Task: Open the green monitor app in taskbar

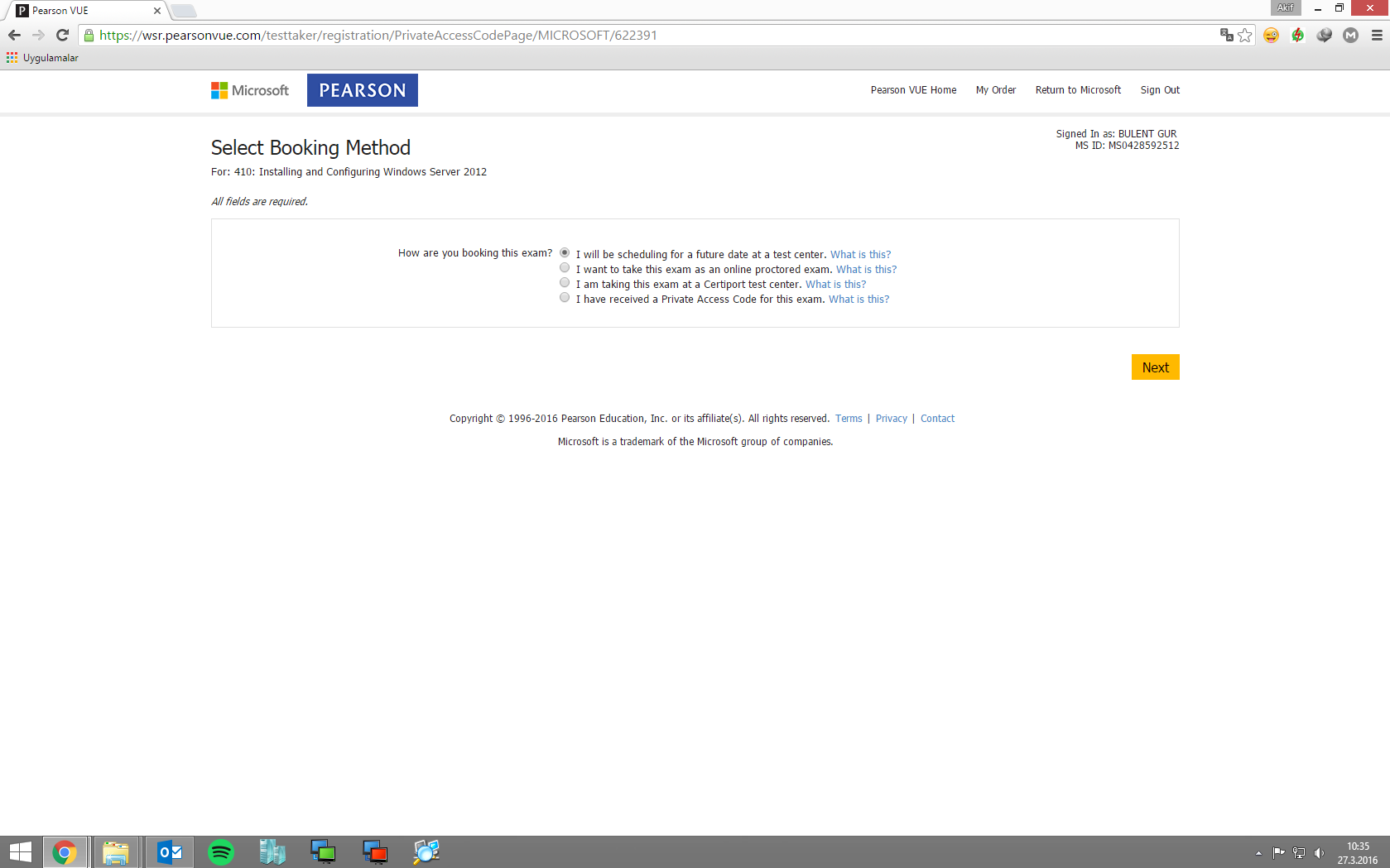Action: coord(324,852)
